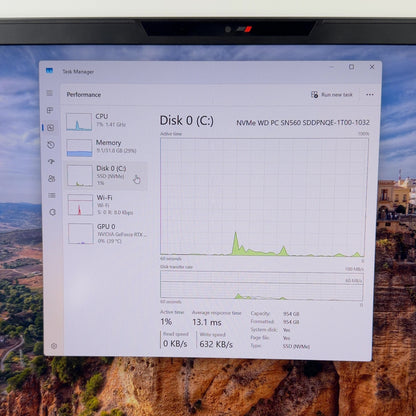The height and width of the screenshot is (416, 416).
Task: Select the Wi-Fi performance entry
Action: [x=107, y=205]
